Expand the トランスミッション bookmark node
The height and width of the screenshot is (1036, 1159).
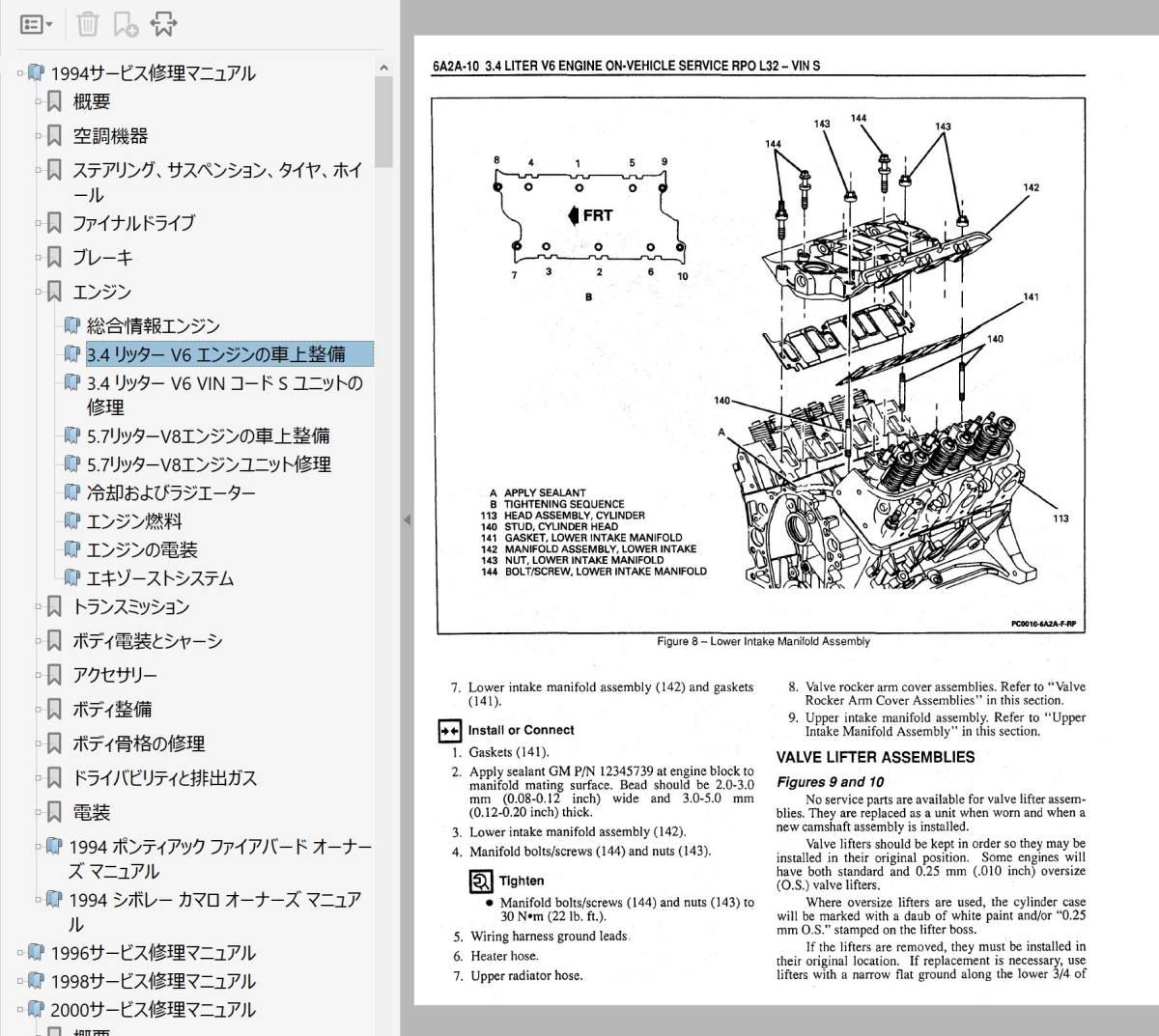(40, 606)
